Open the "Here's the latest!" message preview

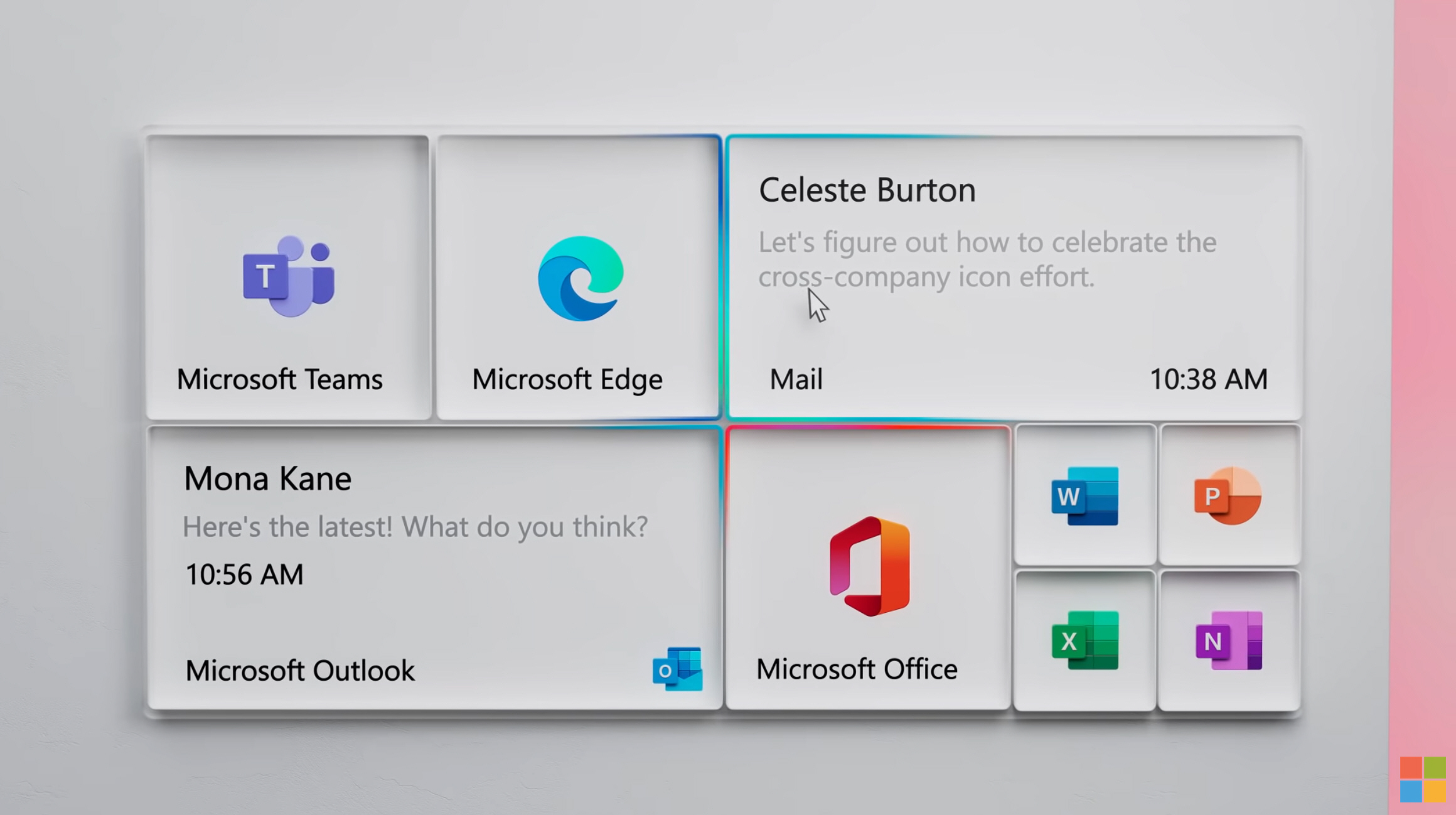coord(415,527)
